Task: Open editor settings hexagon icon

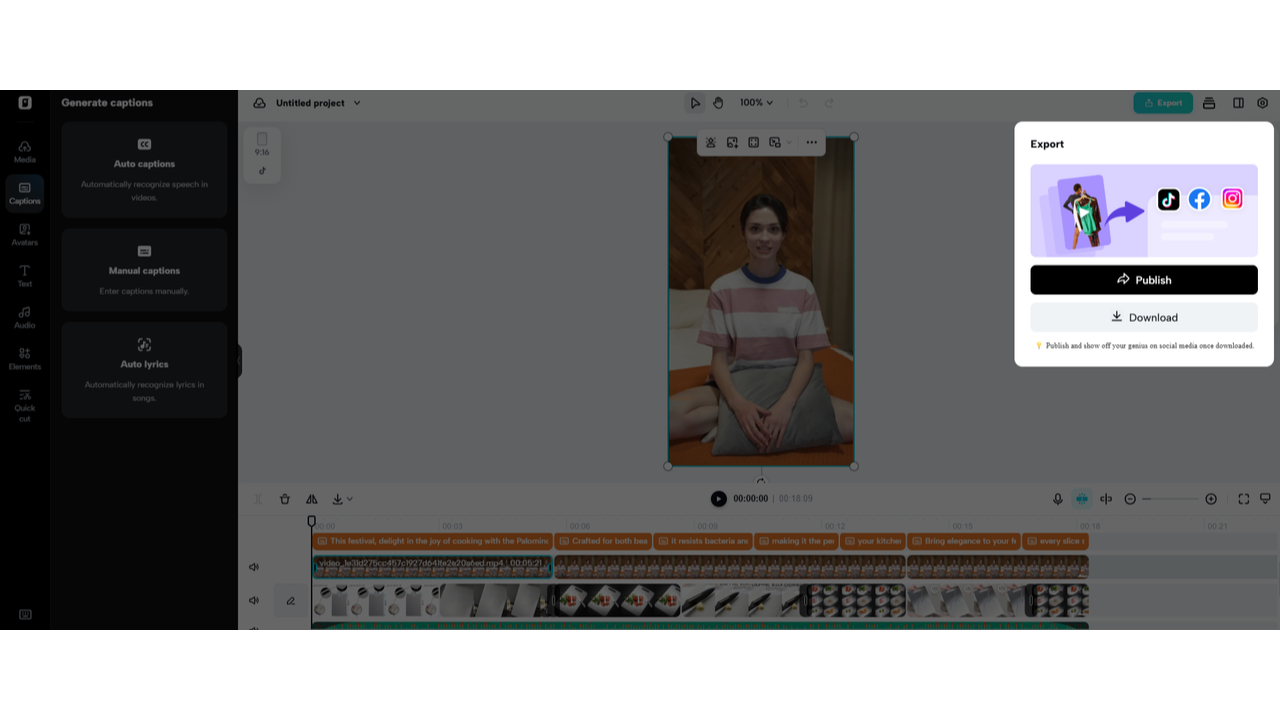Action: 1263,103
